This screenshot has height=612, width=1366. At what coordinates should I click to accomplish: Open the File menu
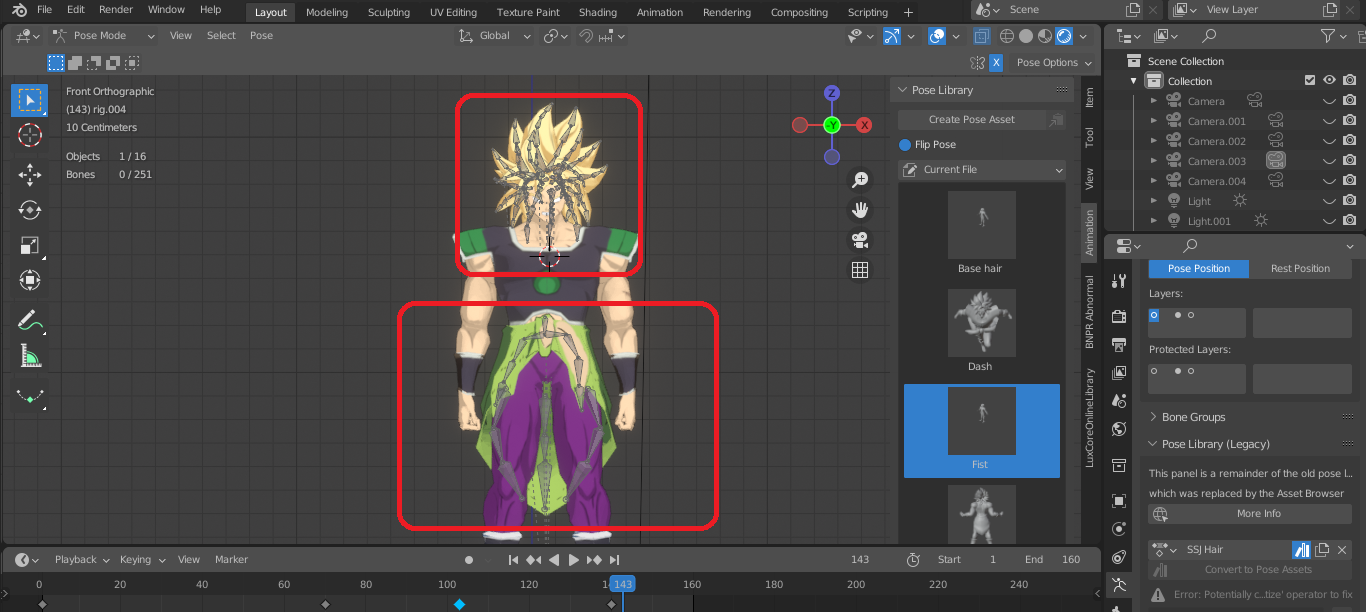point(44,10)
